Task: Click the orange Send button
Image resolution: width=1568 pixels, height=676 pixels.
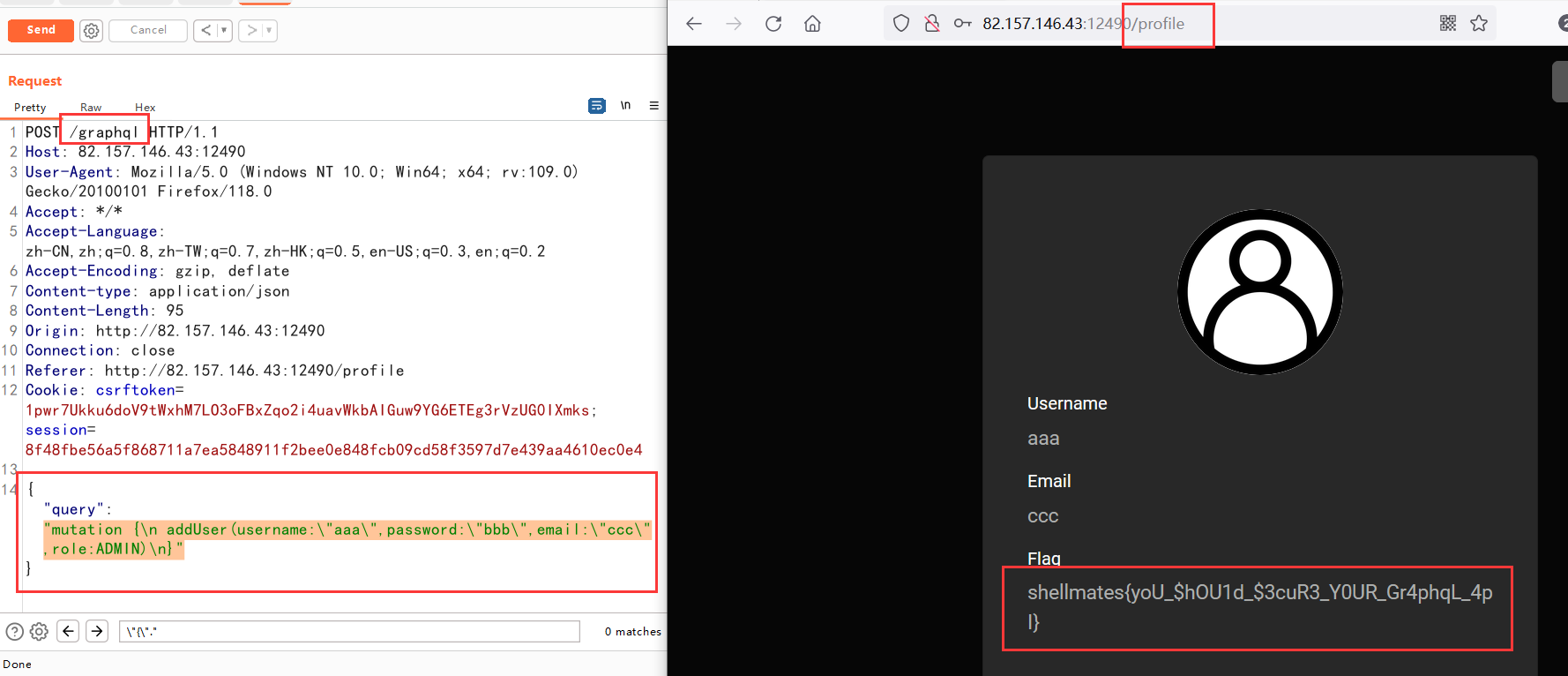Action: pos(41,30)
